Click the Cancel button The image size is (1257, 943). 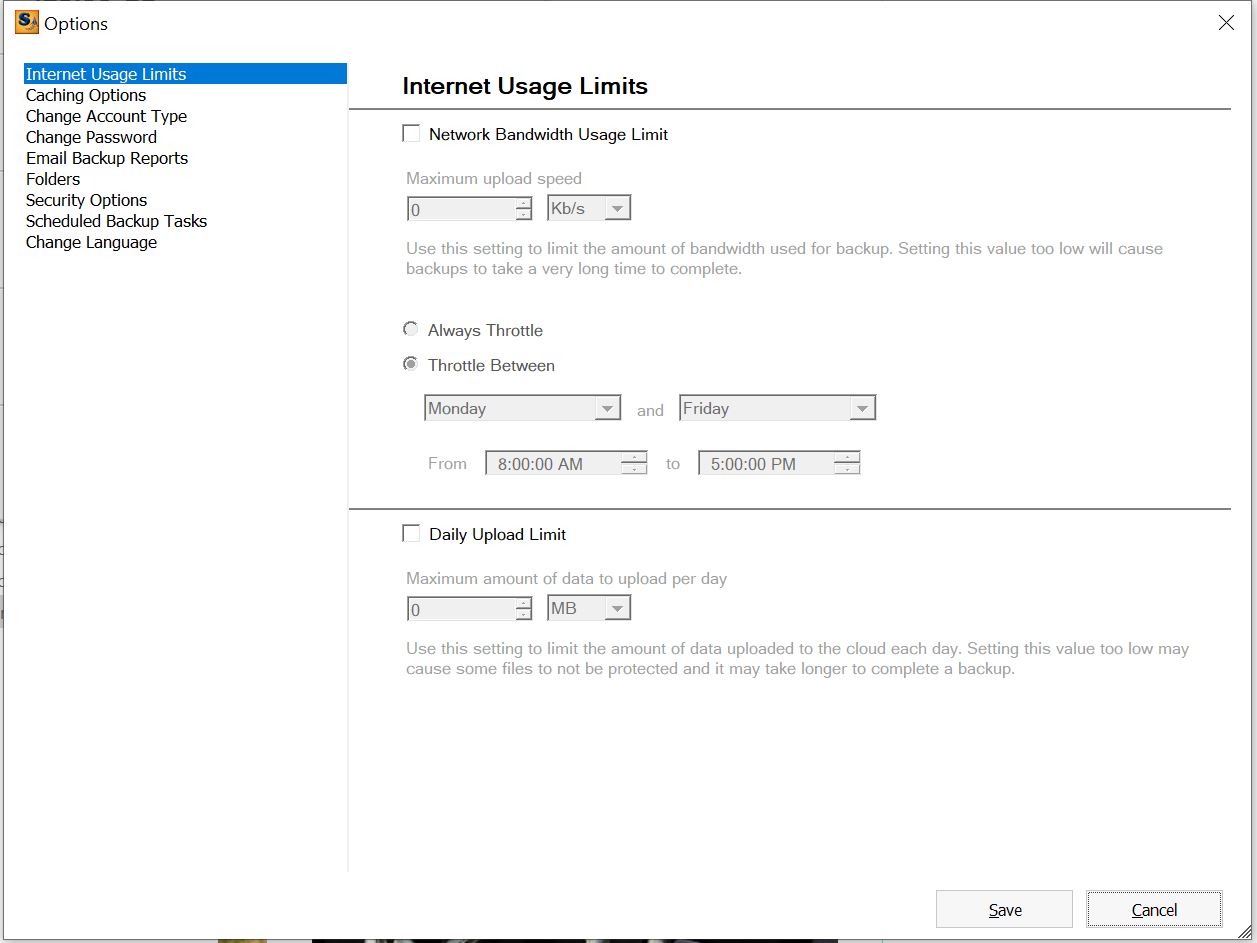tap(1154, 909)
